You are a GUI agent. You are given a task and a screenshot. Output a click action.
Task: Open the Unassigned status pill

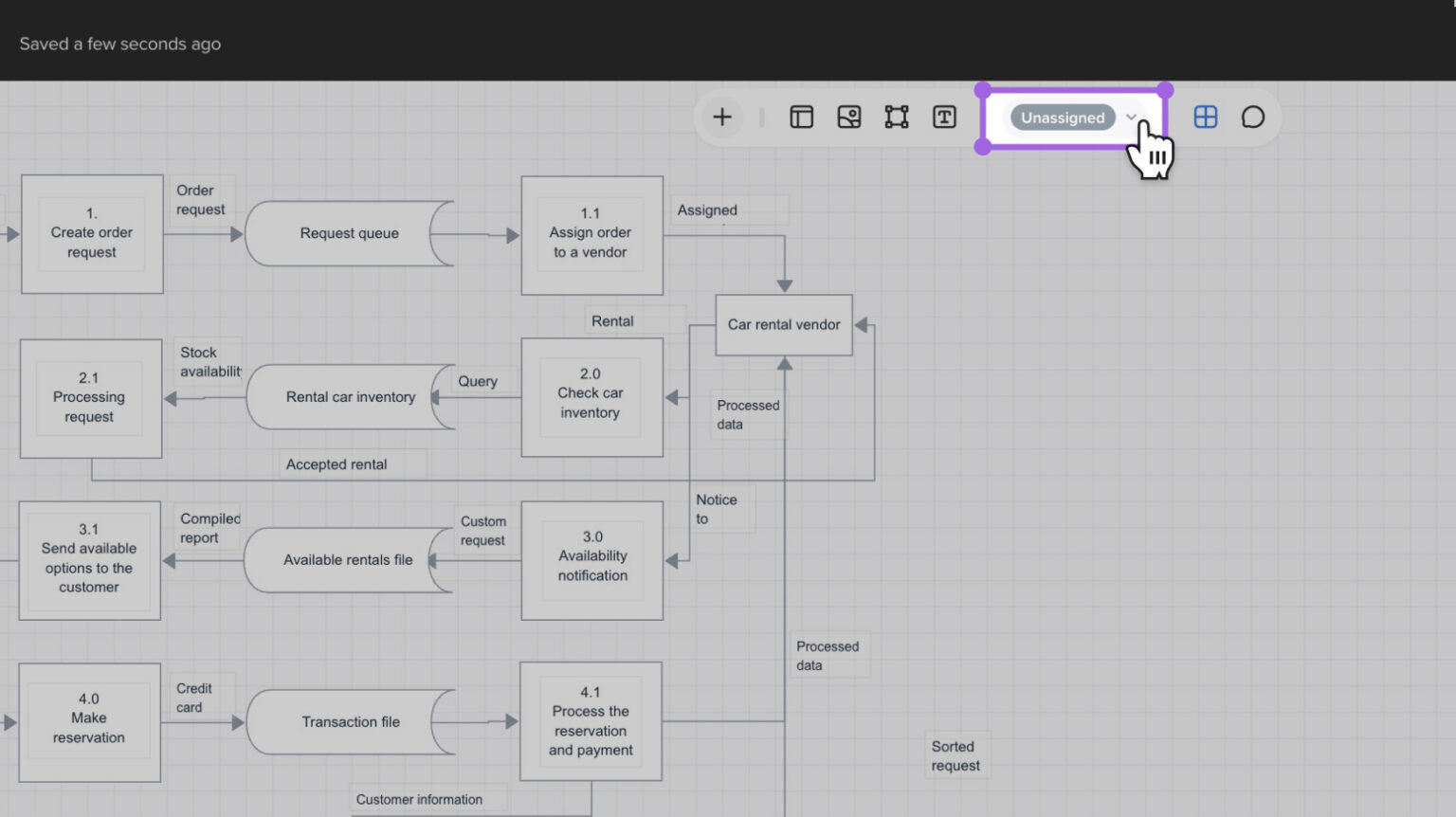click(1062, 118)
